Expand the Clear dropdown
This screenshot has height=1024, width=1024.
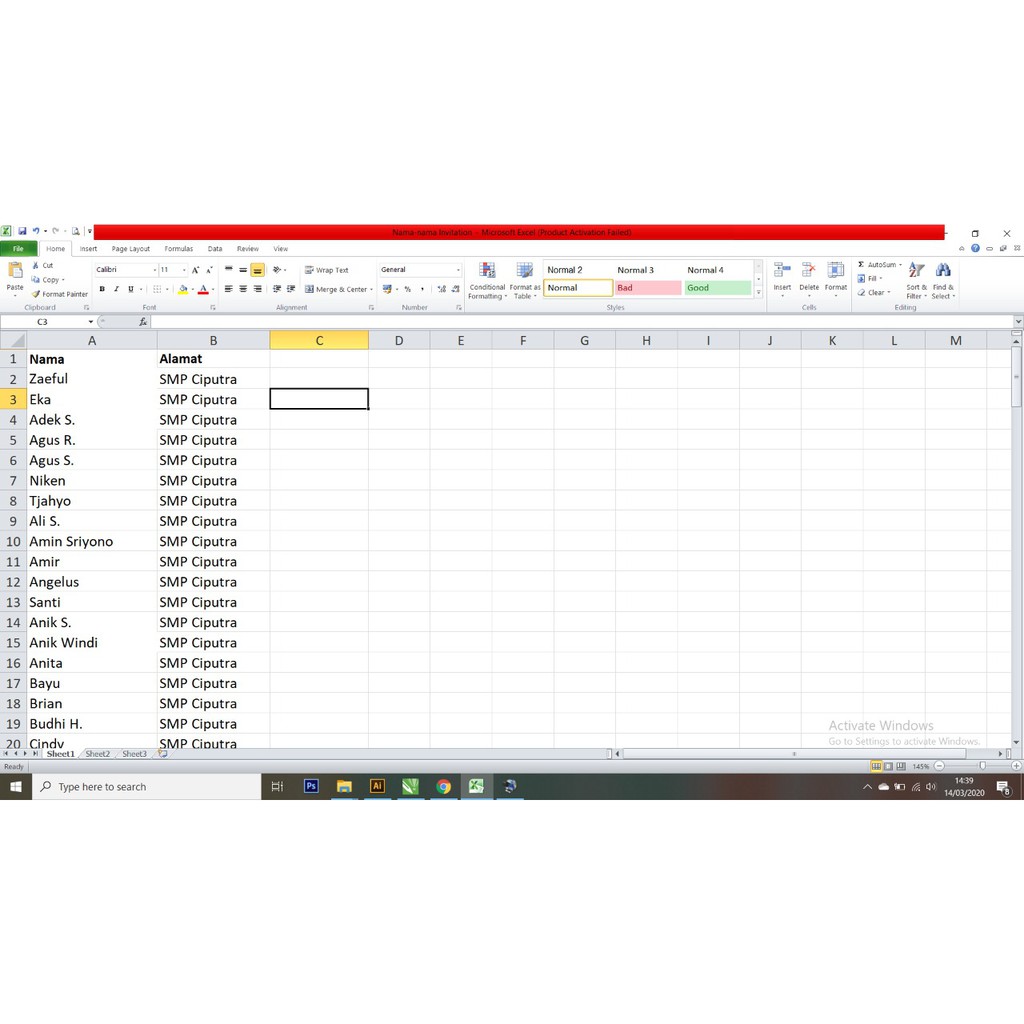[x=889, y=293]
